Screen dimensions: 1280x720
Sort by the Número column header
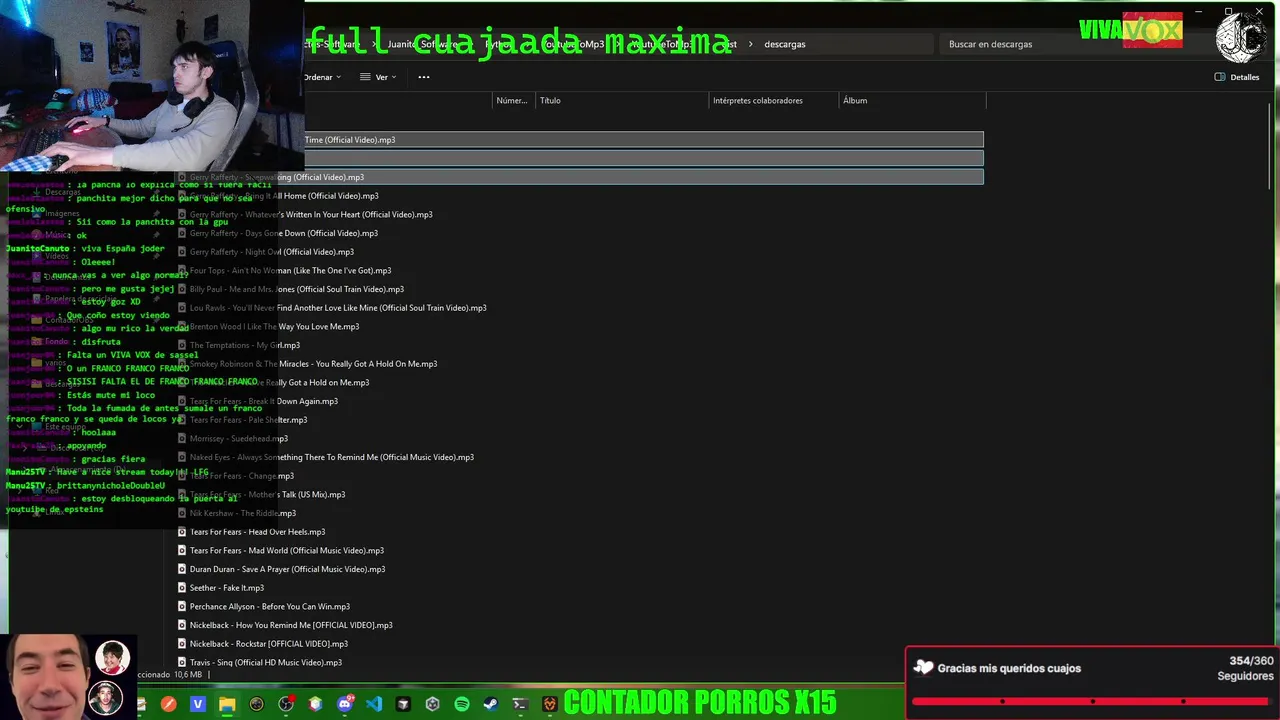point(512,100)
